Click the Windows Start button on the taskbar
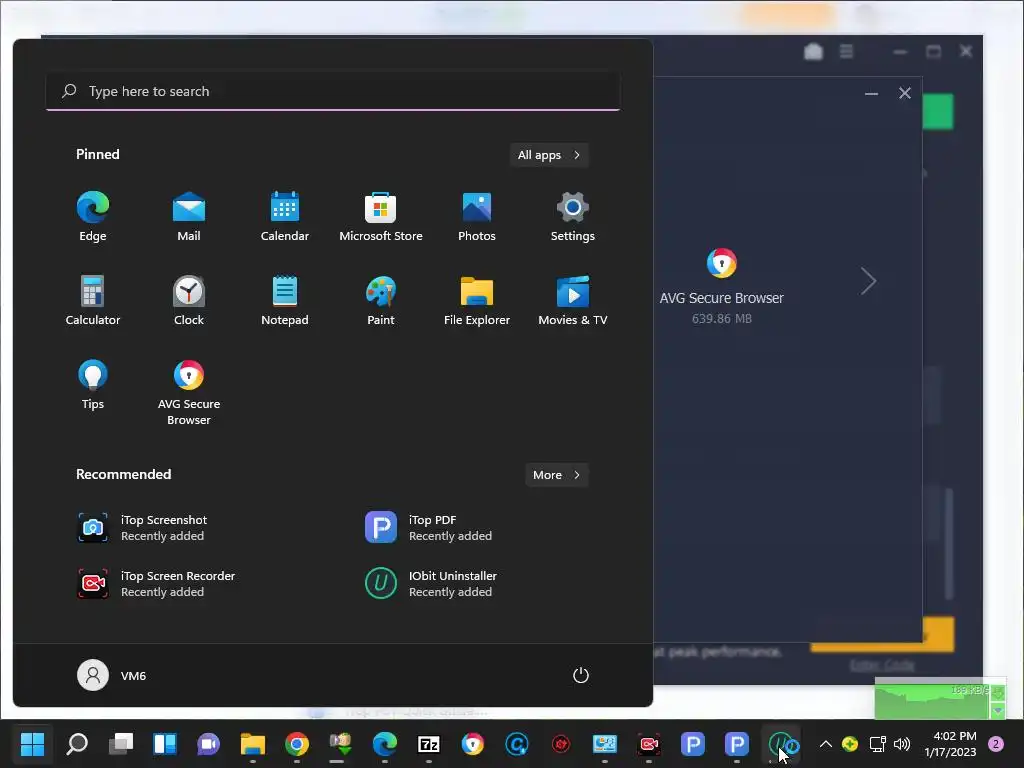 (33, 743)
